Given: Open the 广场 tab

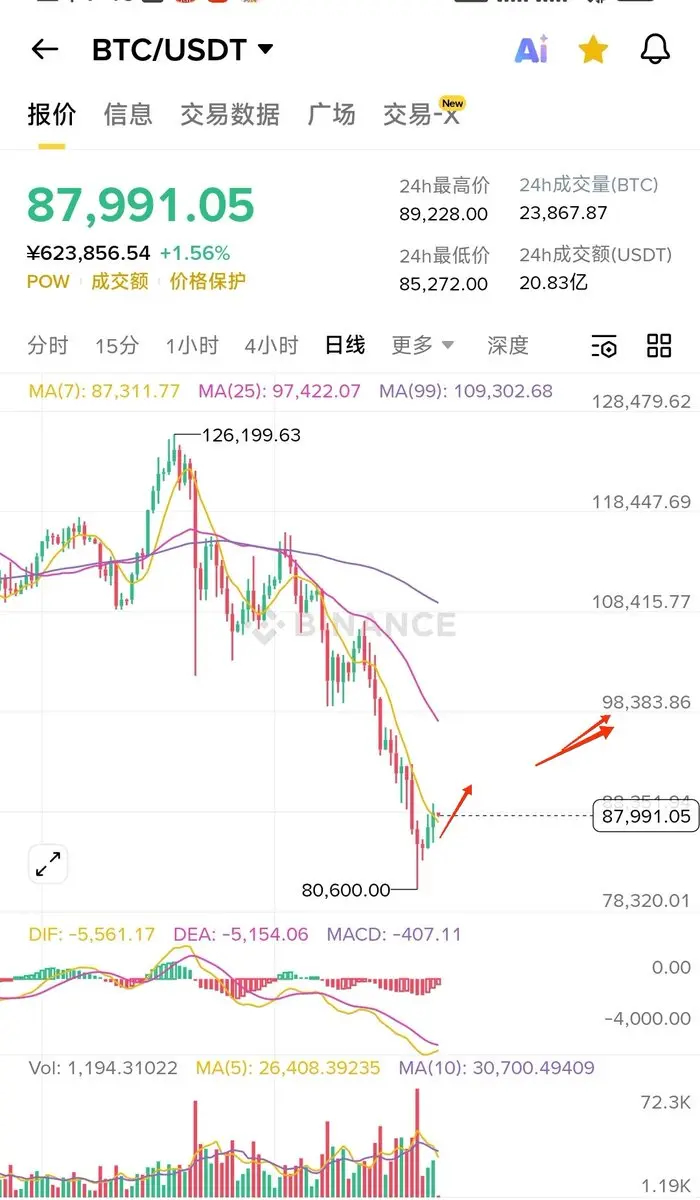Looking at the screenshot, I should click(331, 114).
